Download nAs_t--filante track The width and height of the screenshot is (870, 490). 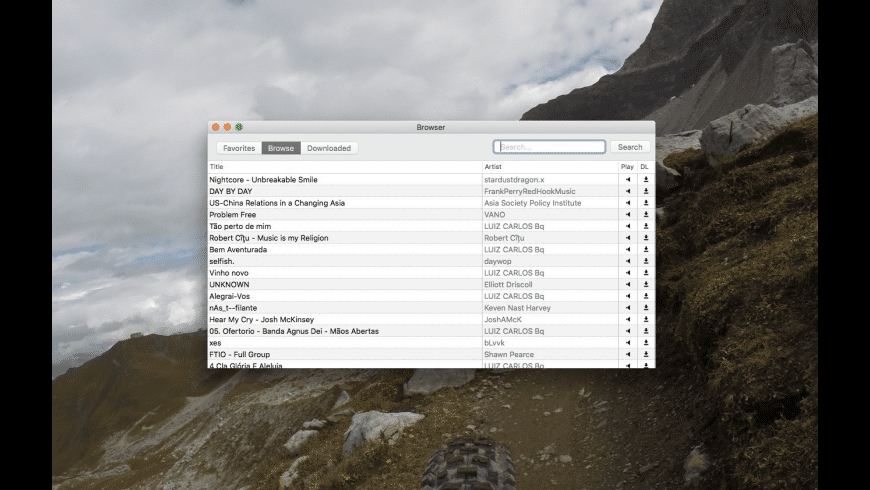point(646,307)
